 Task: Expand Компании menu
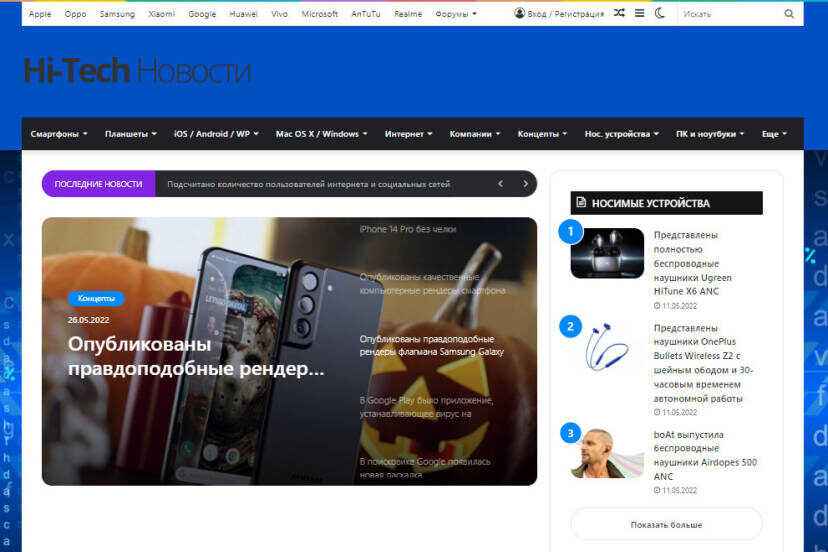point(474,134)
